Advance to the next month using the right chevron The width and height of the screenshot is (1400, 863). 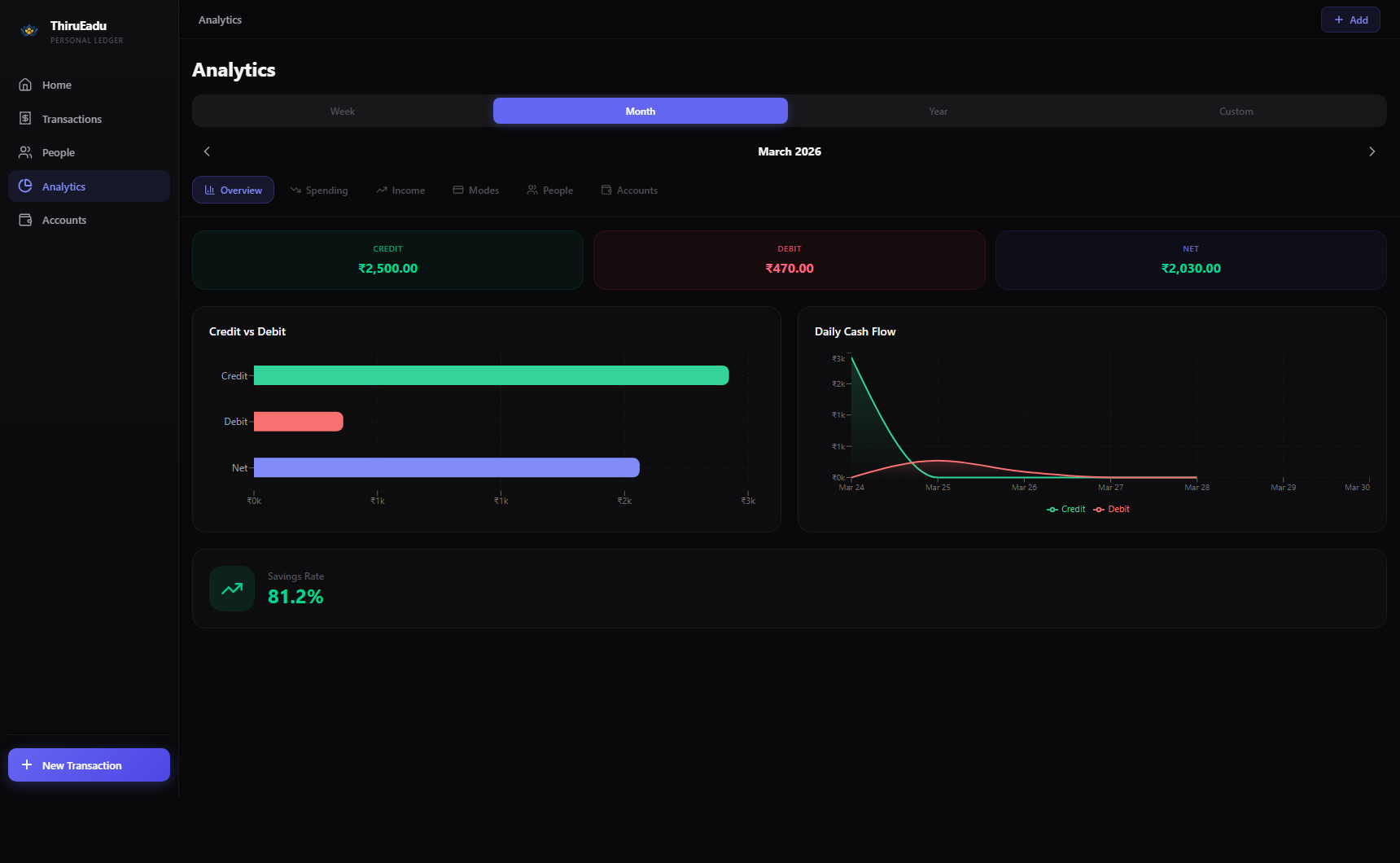point(1372,151)
